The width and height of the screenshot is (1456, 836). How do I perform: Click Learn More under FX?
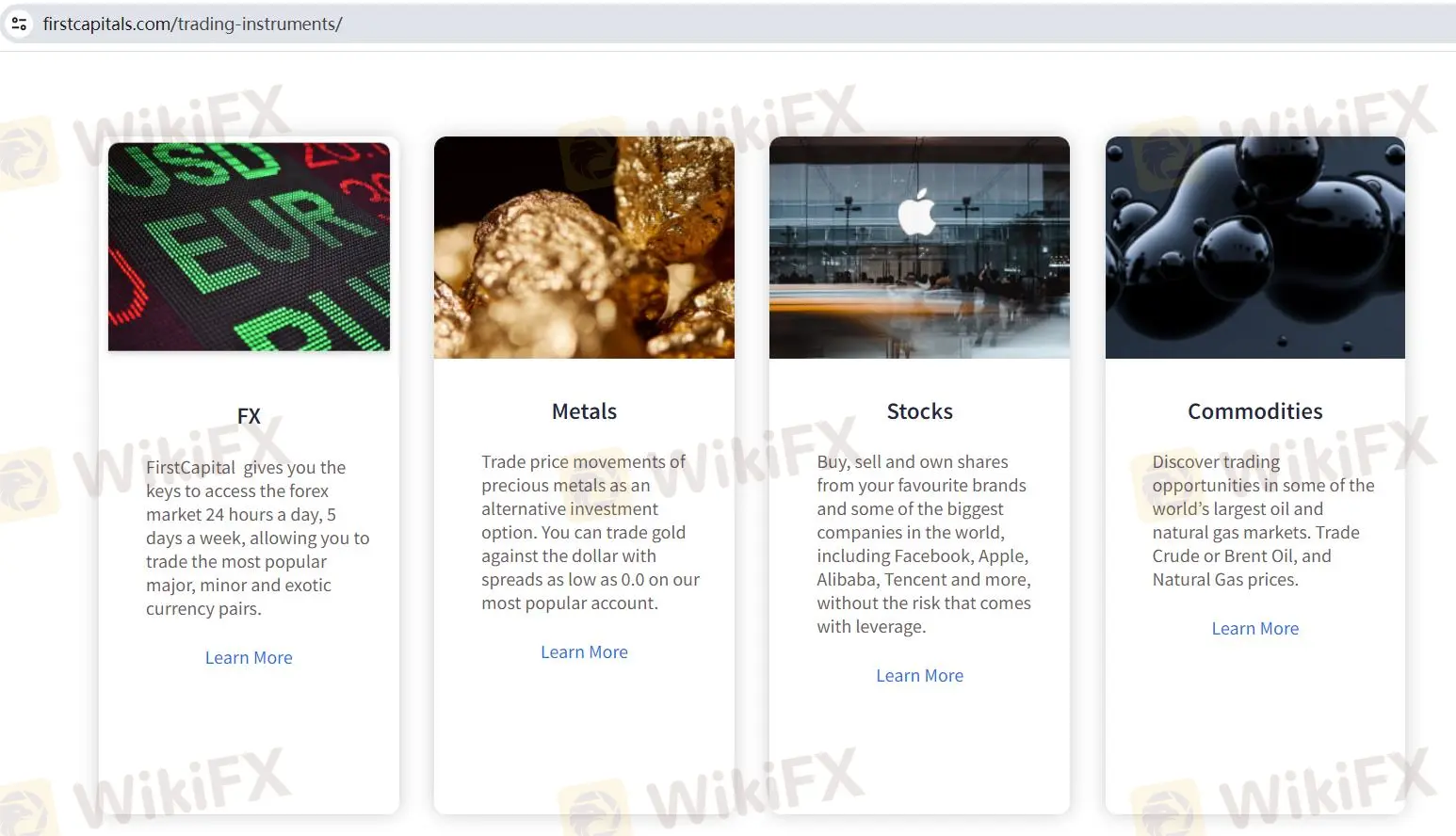pyautogui.click(x=249, y=658)
